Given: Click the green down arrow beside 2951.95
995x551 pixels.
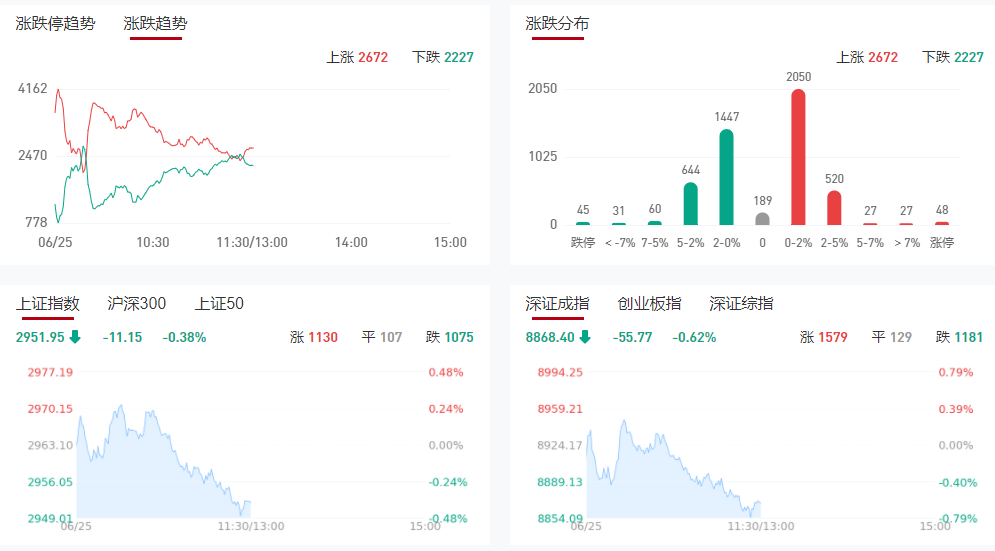Looking at the screenshot, I should [75, 337].
